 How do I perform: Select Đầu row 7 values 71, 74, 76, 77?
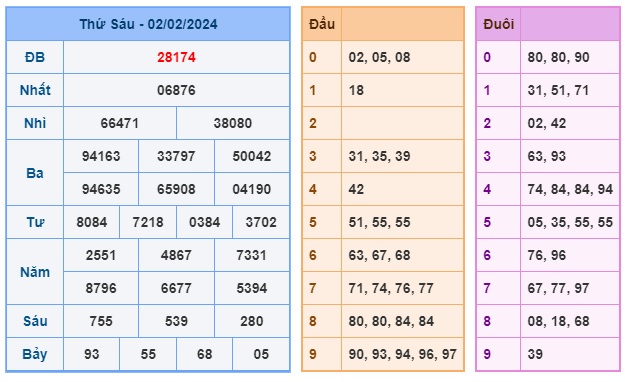[x=391, y=288]
